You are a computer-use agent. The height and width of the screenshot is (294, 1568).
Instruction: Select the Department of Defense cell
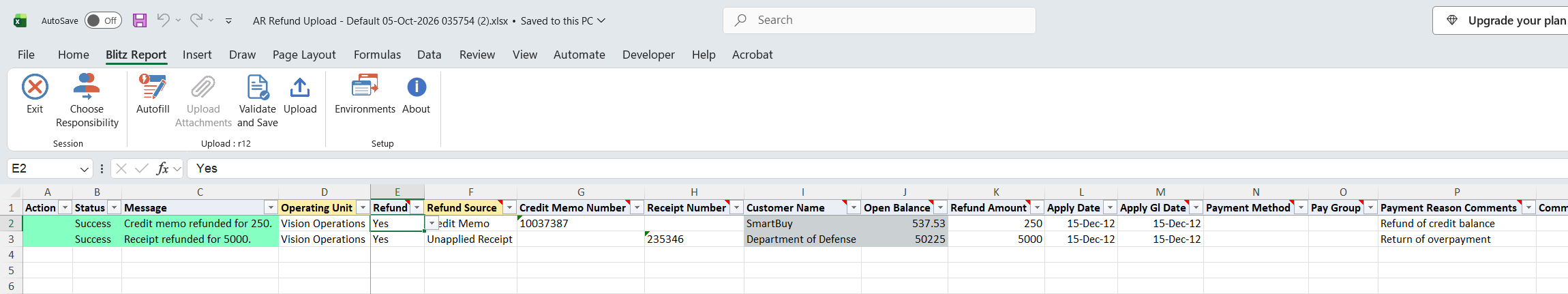coord(802,239)
